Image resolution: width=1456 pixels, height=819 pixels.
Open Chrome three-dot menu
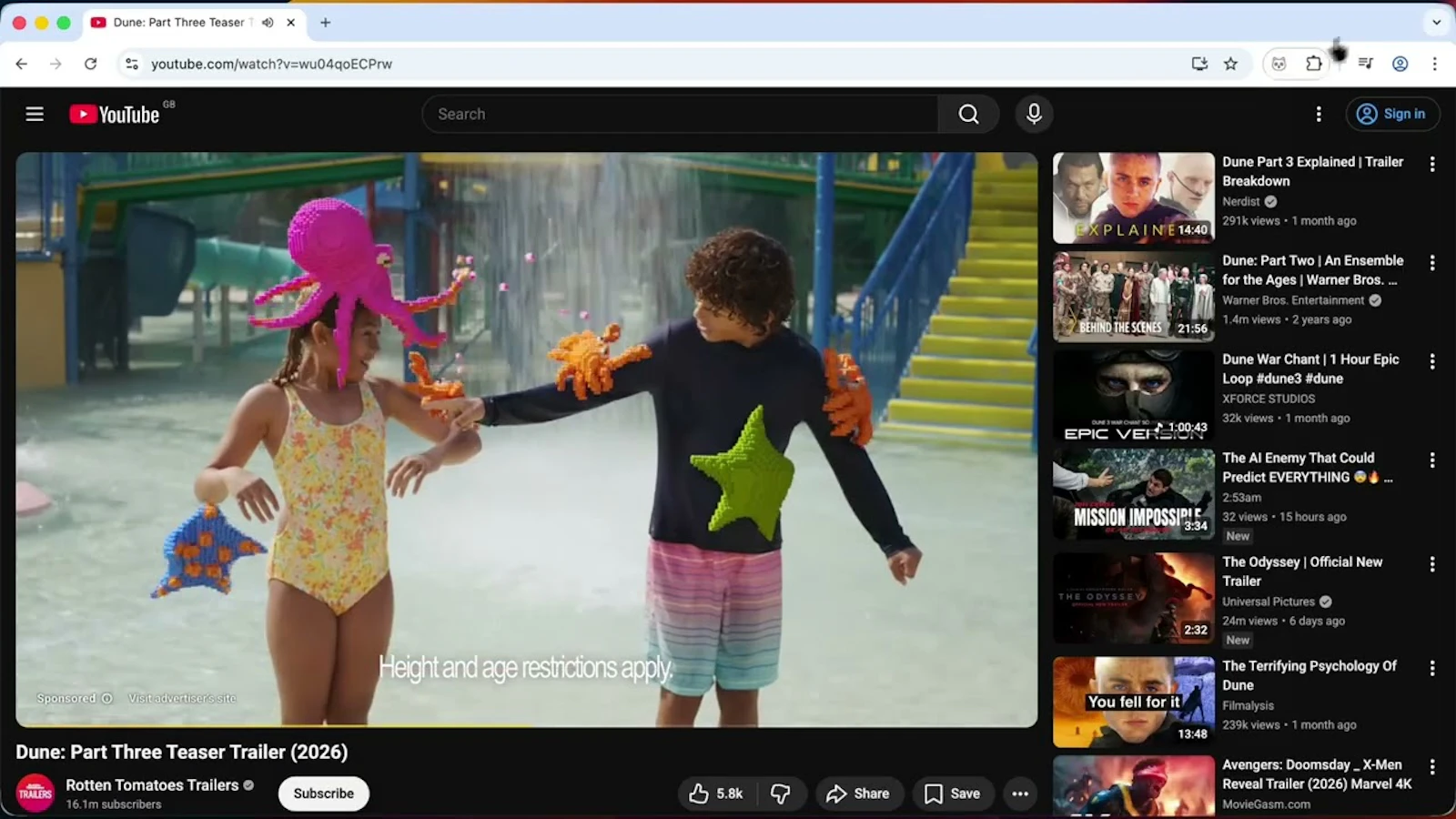click(x=1435, y=64)
